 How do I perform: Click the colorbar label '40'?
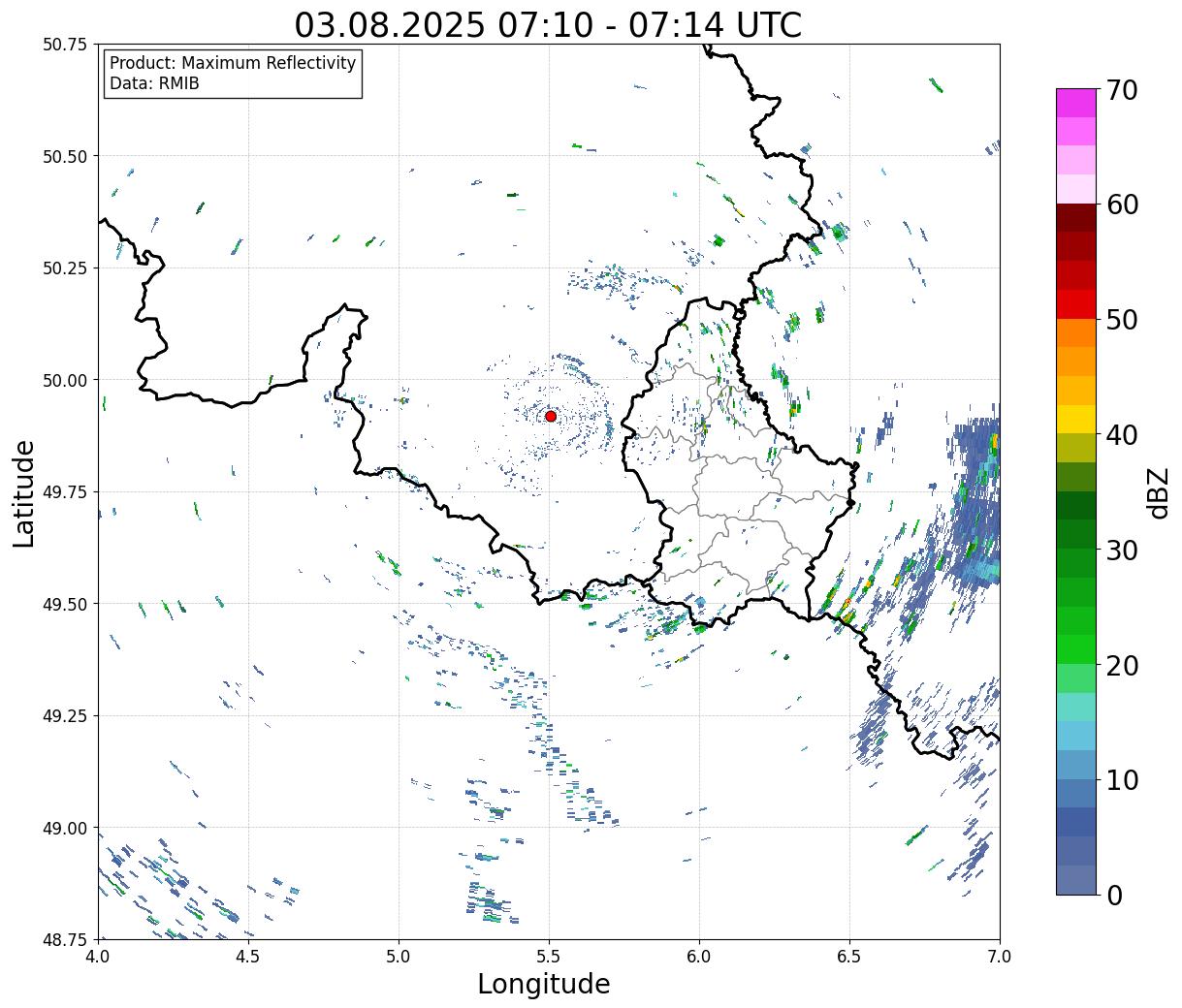click(x=1122, y=435)
